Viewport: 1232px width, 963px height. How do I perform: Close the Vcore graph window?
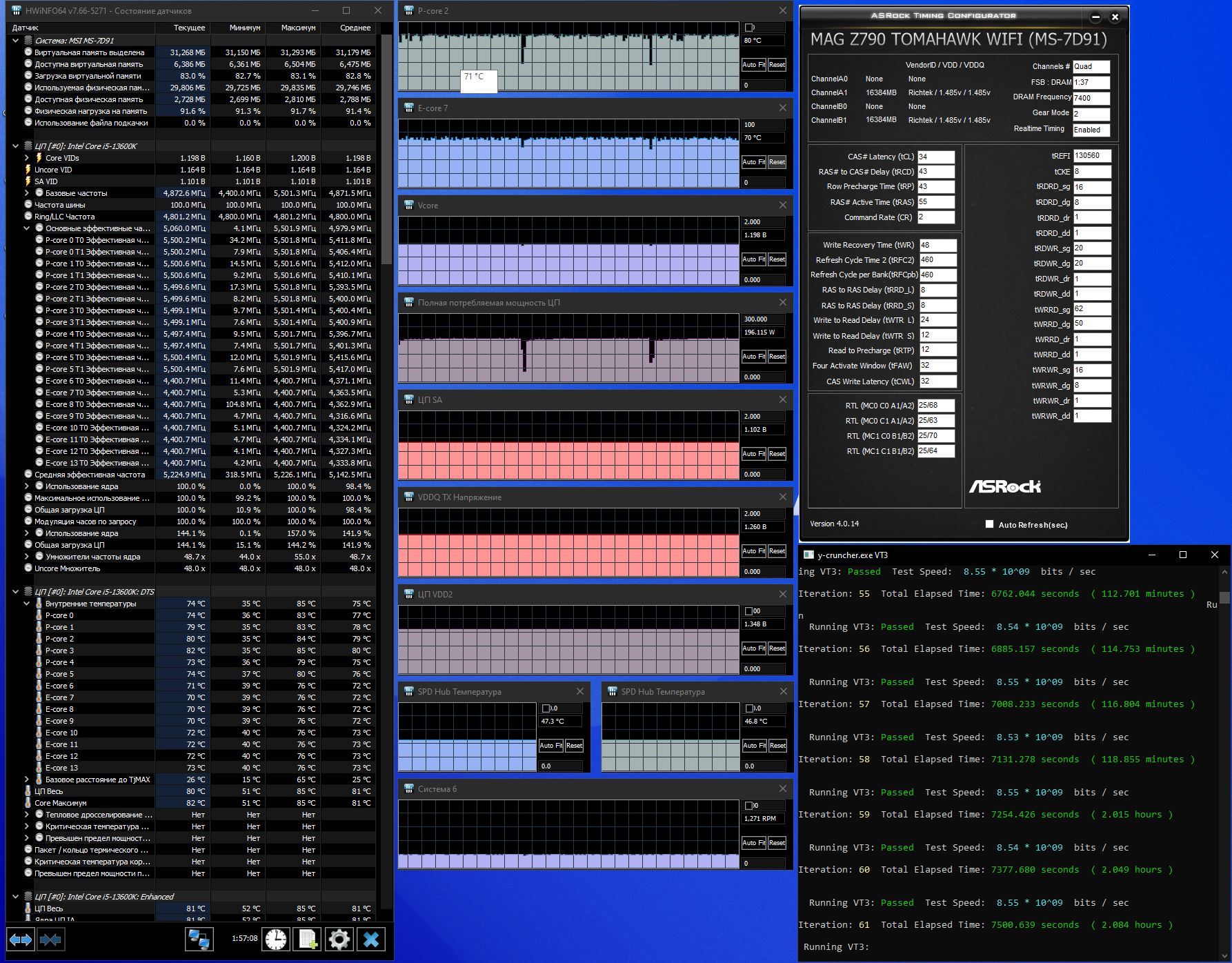[783, 205]
